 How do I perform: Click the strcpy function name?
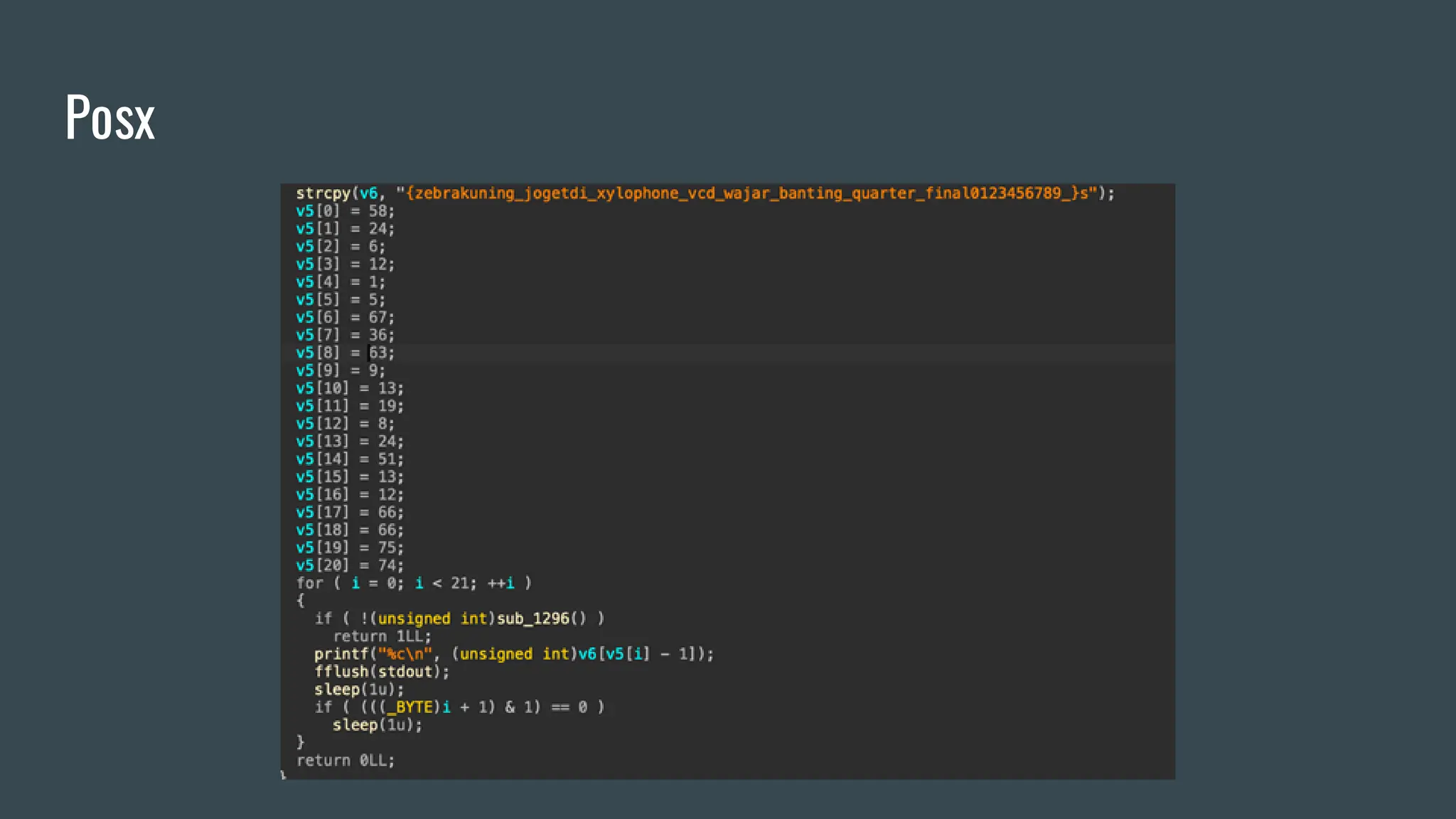tap(323, 193)
